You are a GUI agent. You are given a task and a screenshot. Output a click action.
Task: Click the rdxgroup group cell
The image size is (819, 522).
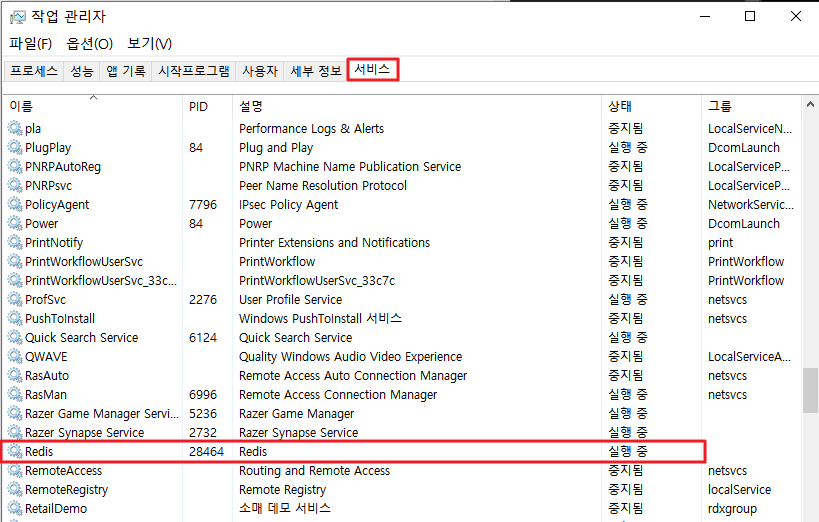[732, 508]
